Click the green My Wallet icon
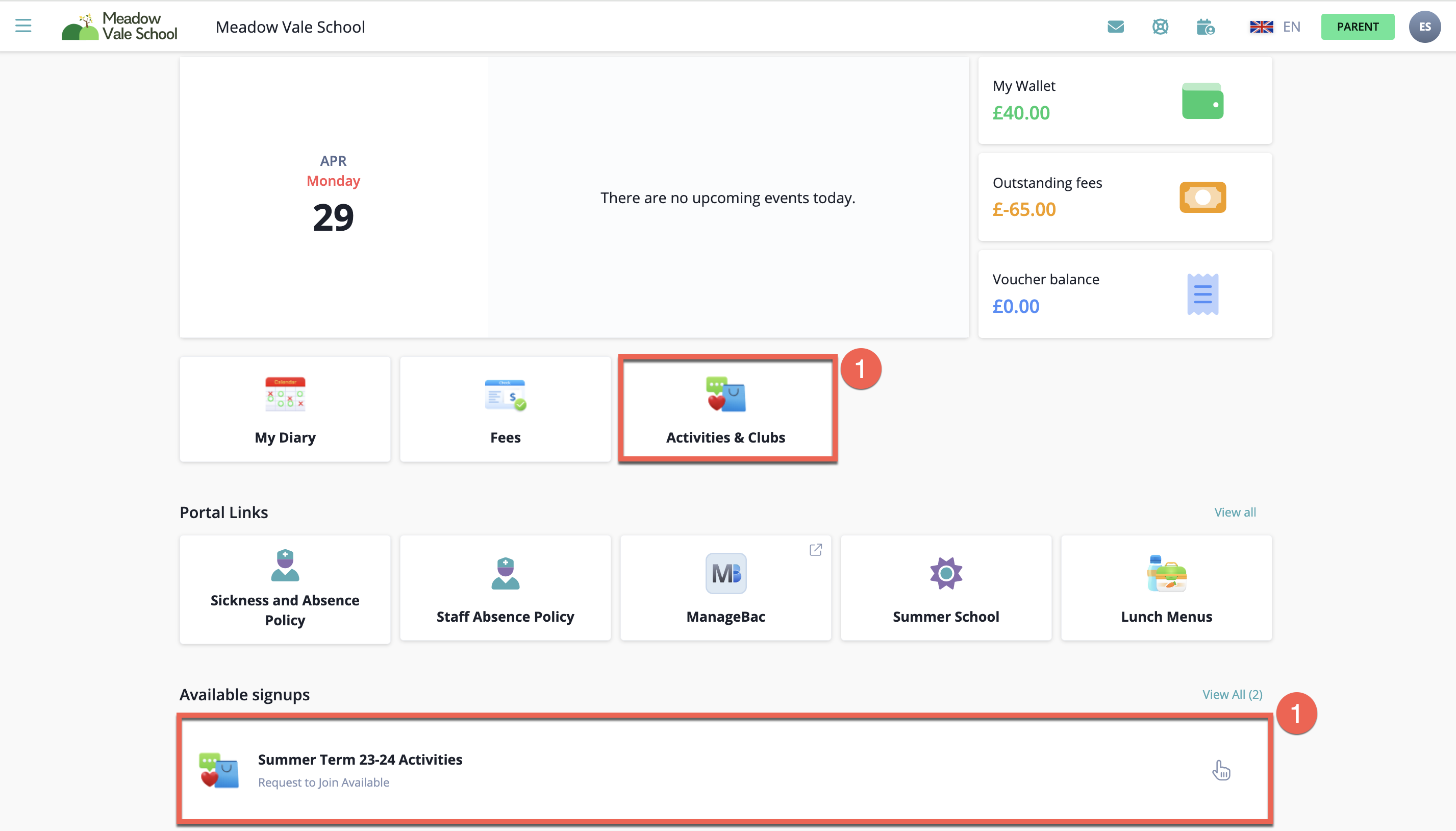 point(1202,102)
